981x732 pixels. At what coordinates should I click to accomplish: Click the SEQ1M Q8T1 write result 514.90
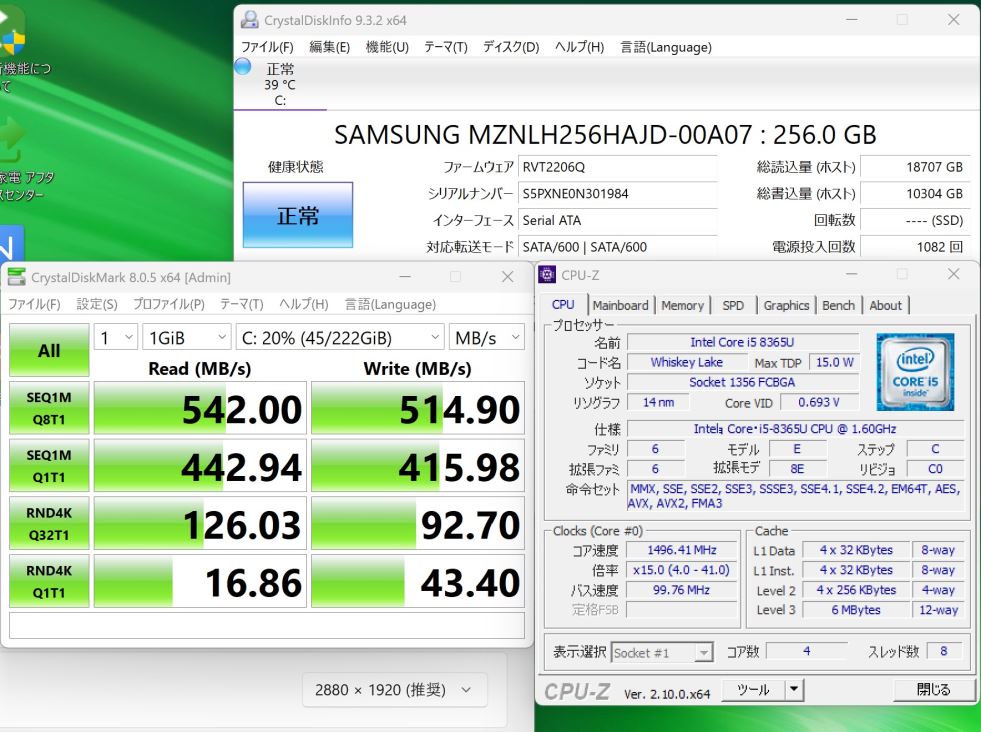(x=418, y=409)
